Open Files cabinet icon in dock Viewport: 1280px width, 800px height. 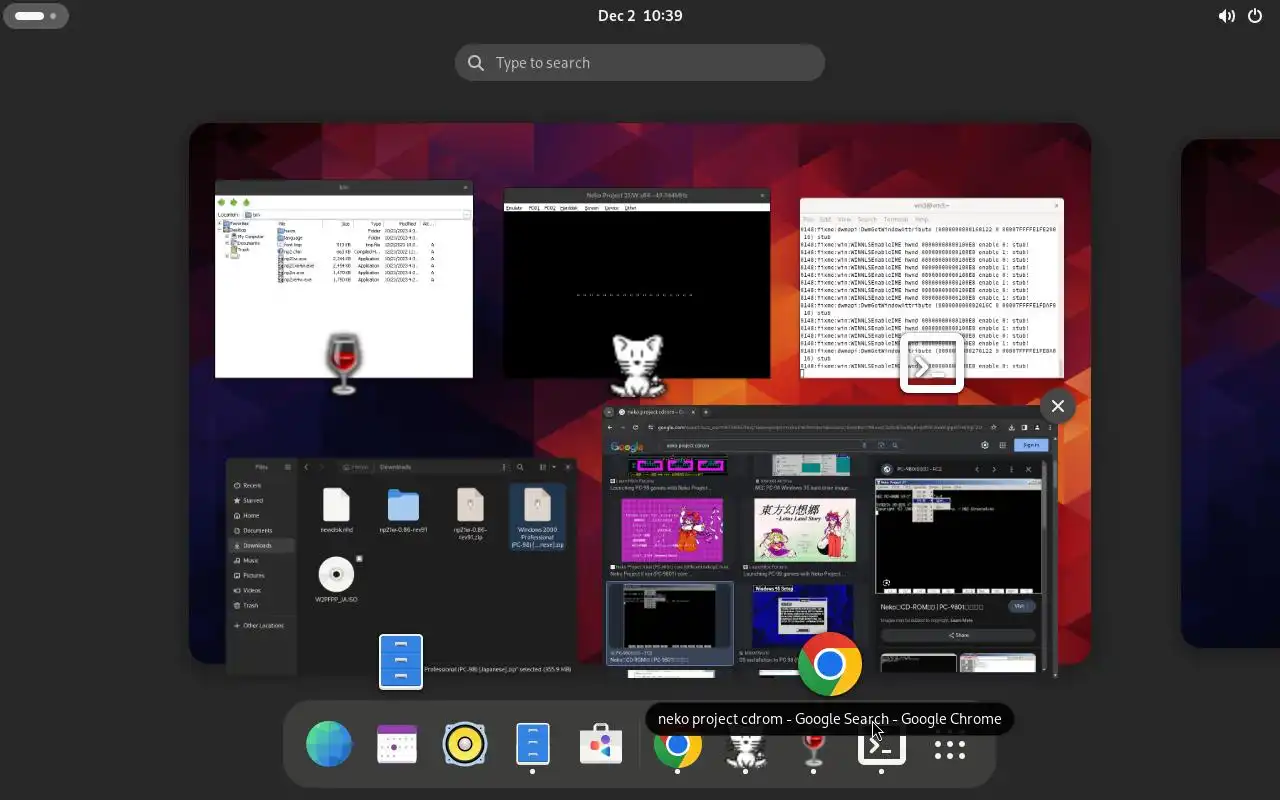click(x=533, y=744)
